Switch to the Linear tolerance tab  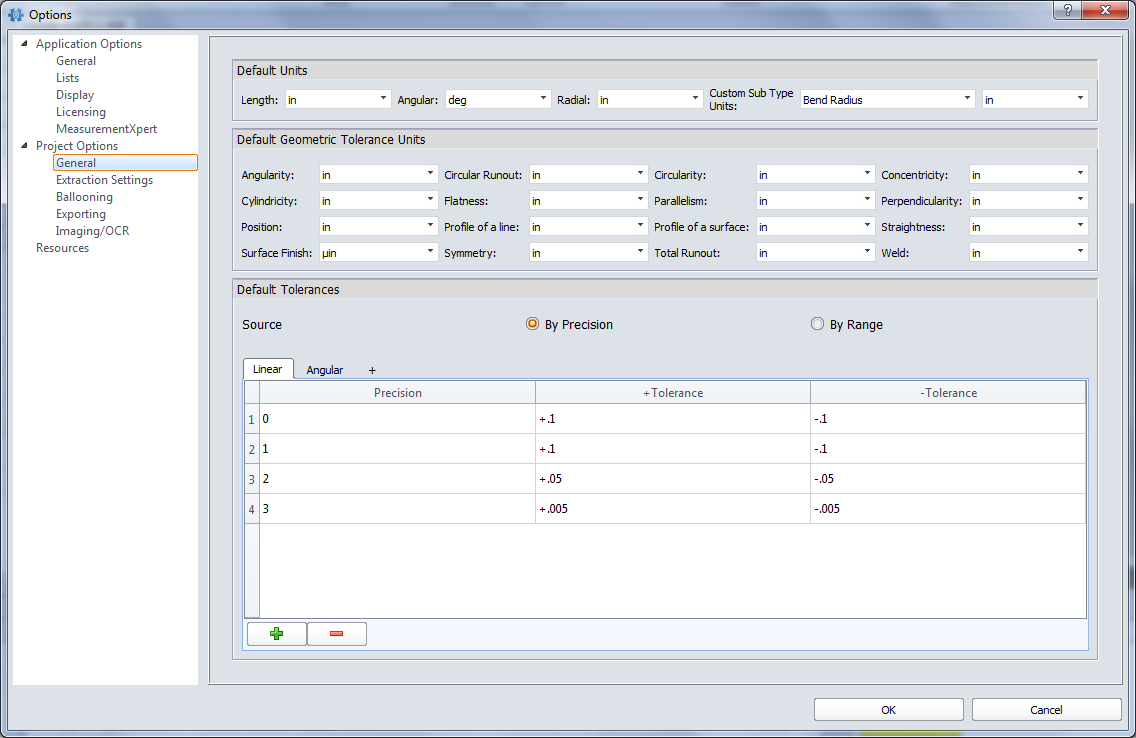pyautogui.click(x=267, y=369)
